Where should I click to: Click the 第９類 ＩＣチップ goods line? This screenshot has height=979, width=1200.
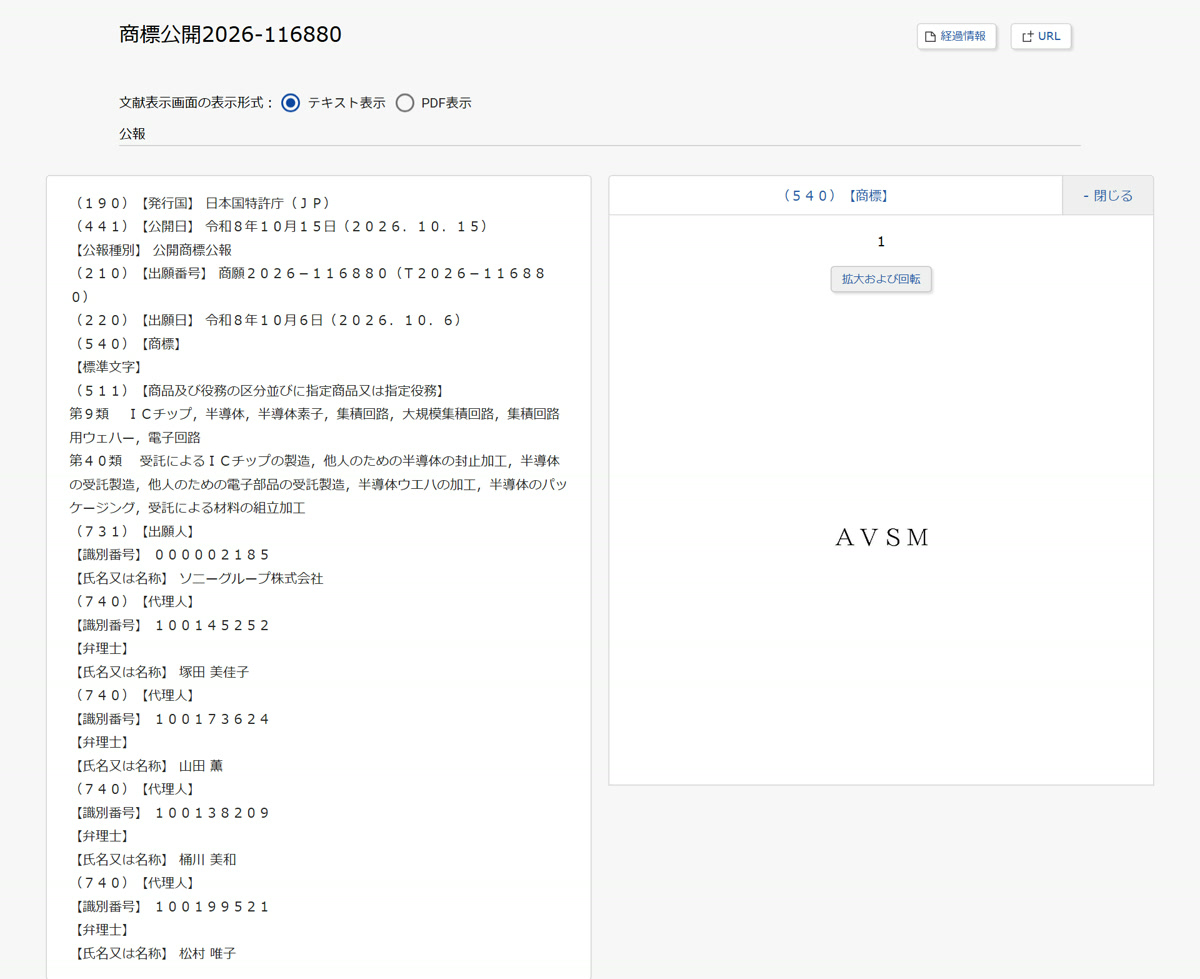click(315, 425)
